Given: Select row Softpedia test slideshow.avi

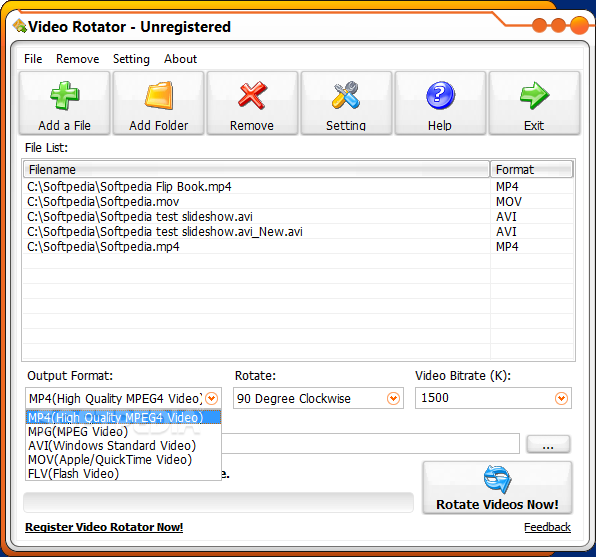Looking at the screenshot, I should point(298,217).
